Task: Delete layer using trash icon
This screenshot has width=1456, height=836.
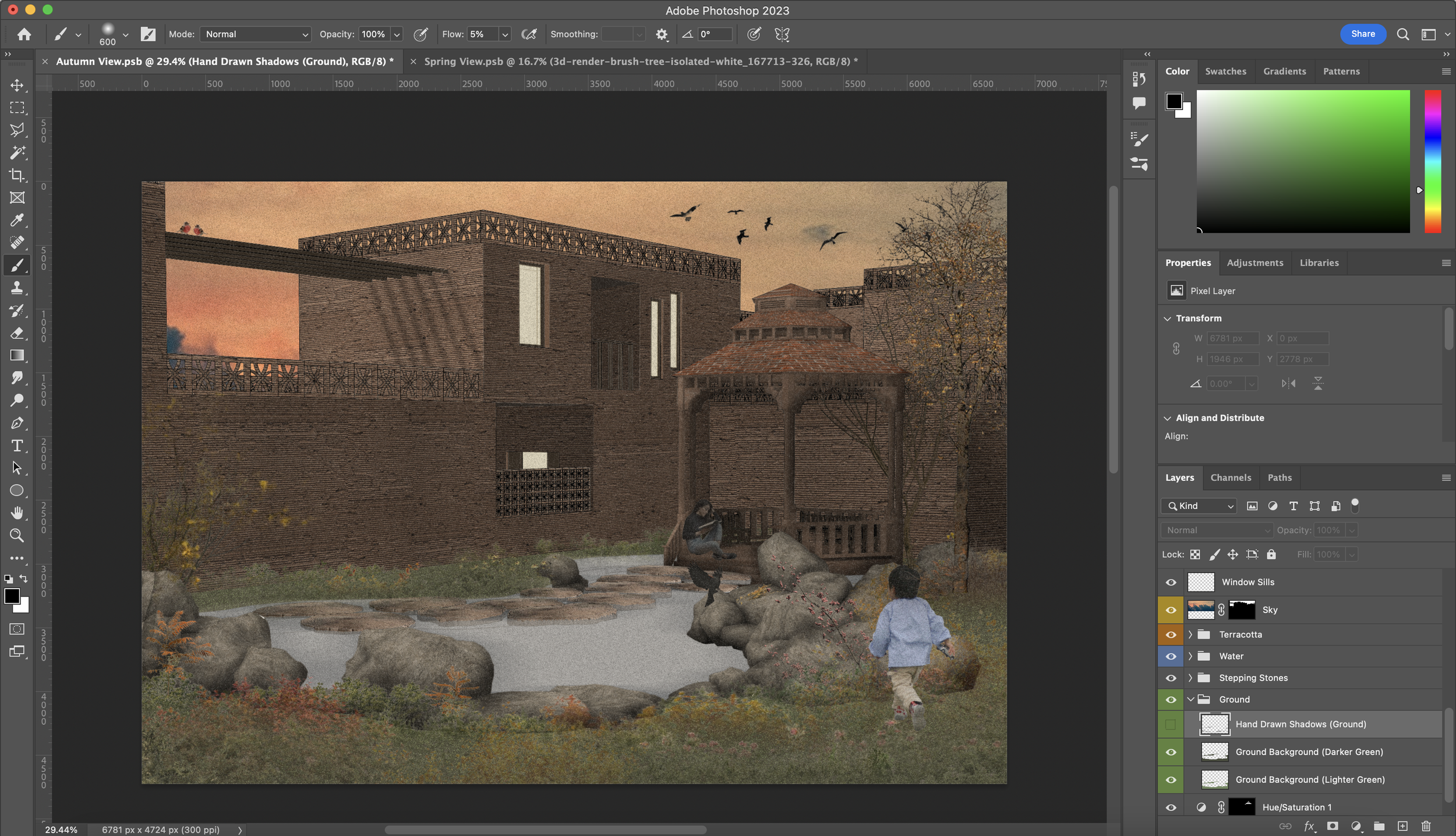Action: pyautogui.click(x=1426, y=826)
